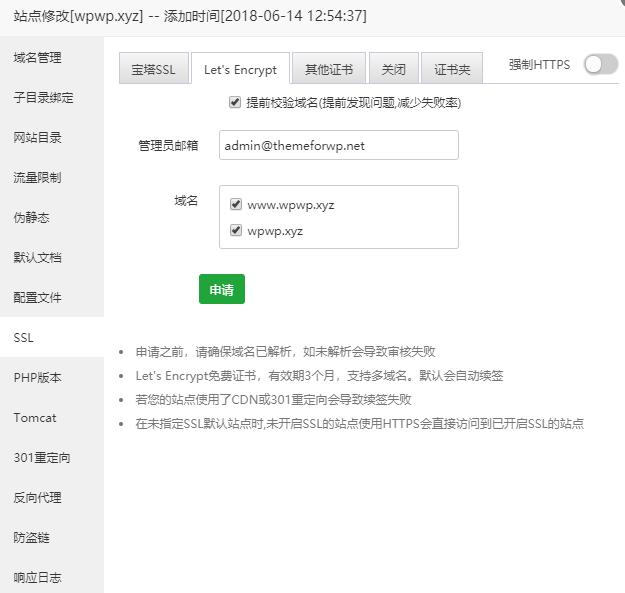Uncheck the wpwp.xyz domain checkbox
The height and width of the screenshot is (593, 625).
[x=236, y=230]
